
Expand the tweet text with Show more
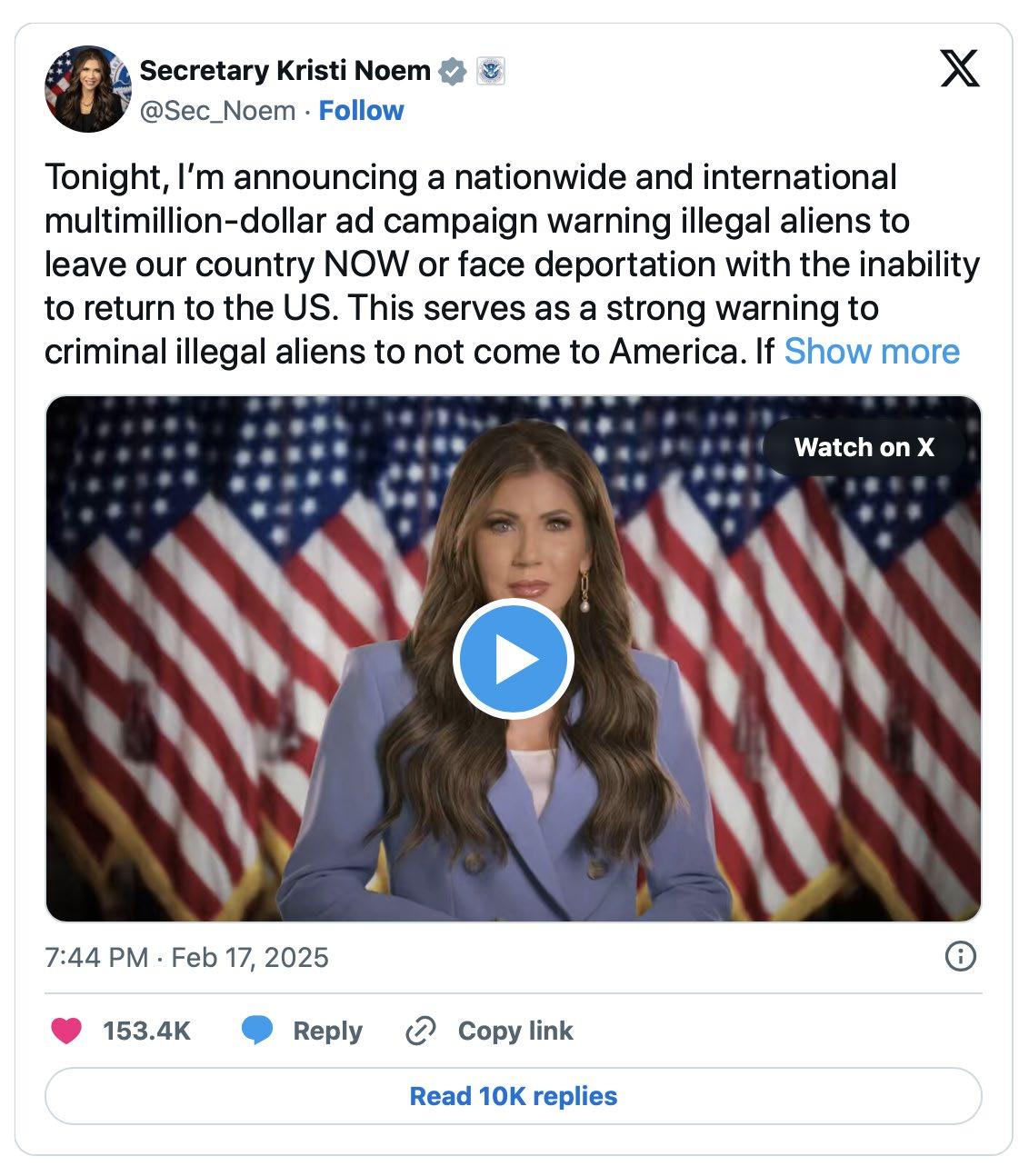click(x=871, y=352)
